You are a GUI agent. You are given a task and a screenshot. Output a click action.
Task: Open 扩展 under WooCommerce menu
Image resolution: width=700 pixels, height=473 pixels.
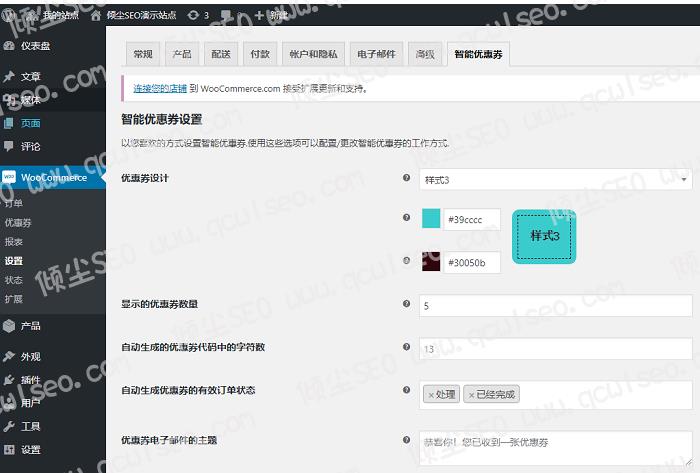pyautogui.click(x=14, y=299)
